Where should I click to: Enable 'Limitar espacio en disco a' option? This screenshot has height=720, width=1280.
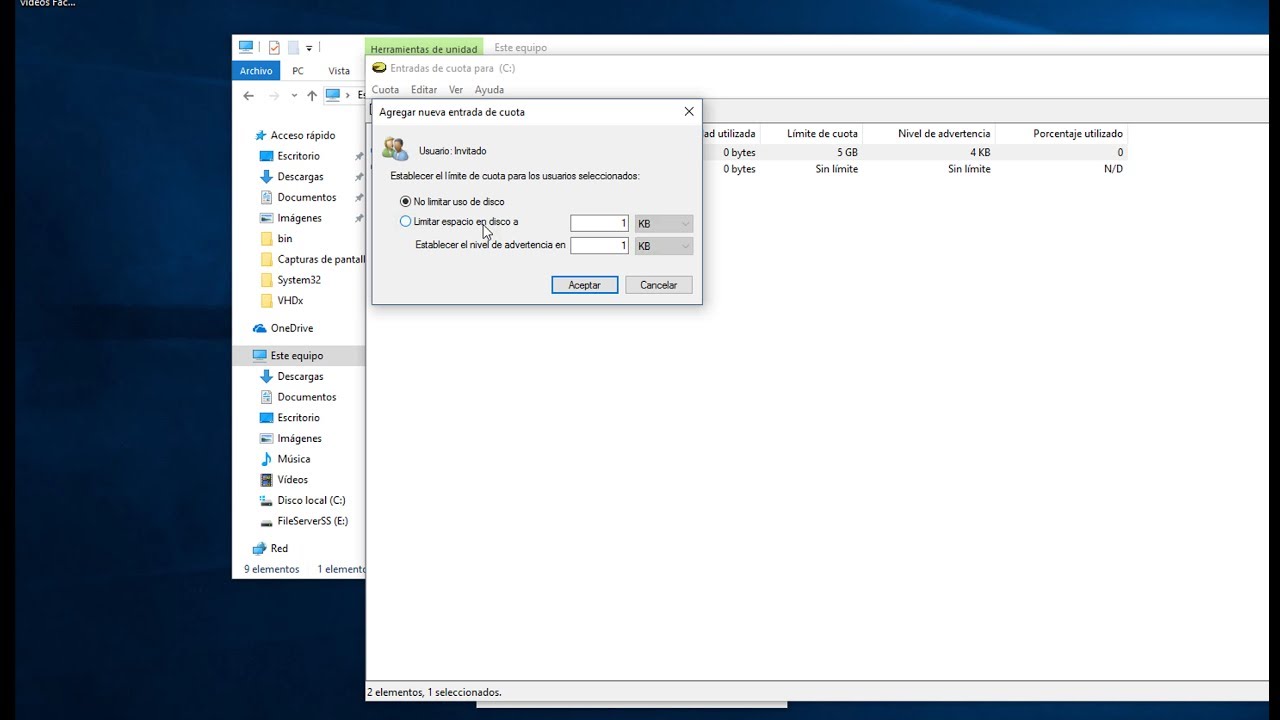click(405, 221)
